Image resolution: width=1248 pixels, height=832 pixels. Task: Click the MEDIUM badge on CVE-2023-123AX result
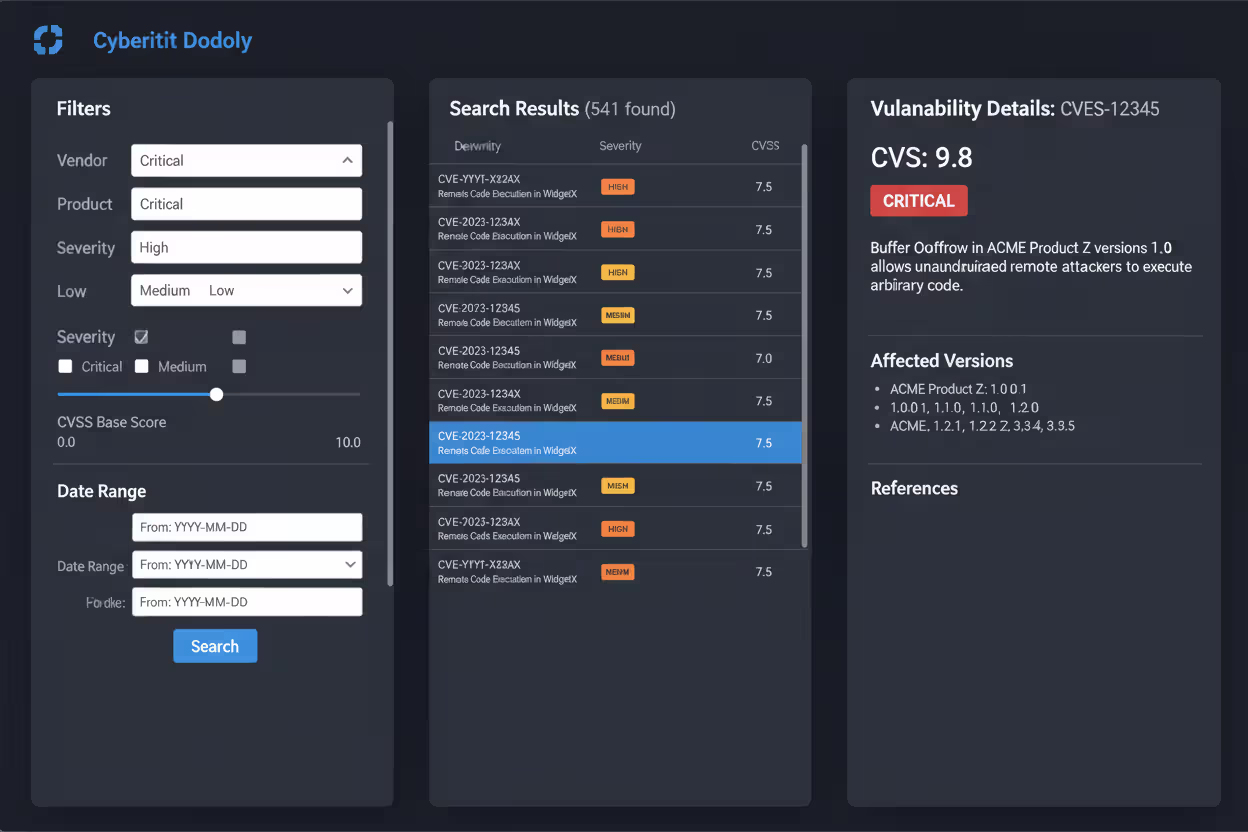[x=617, y=400]
